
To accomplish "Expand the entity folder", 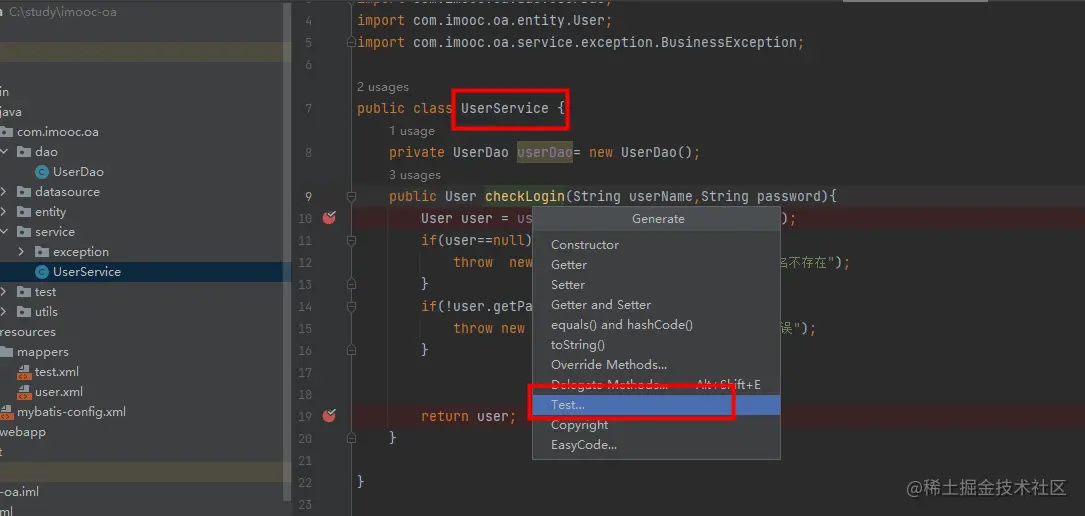I will (3, 212).
